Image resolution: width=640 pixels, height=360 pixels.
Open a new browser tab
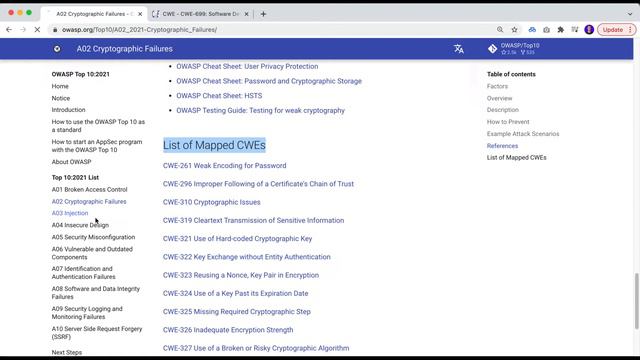(x=263, y=14)
